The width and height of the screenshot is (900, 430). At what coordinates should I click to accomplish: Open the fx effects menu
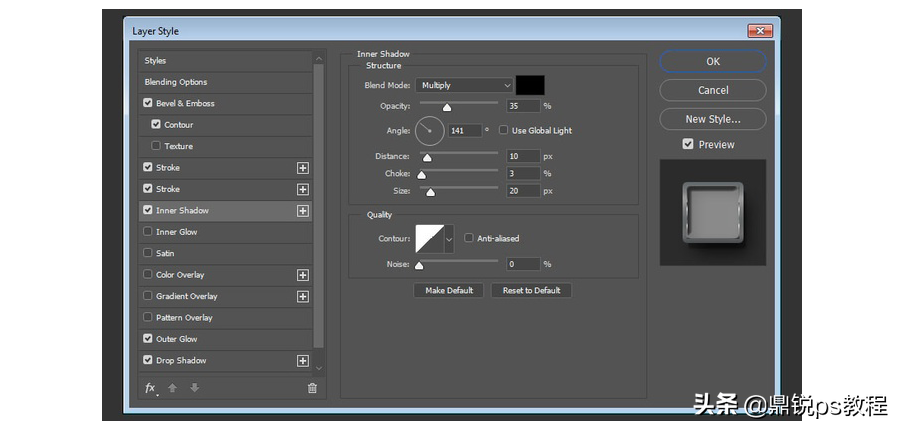tap(150, 388)
